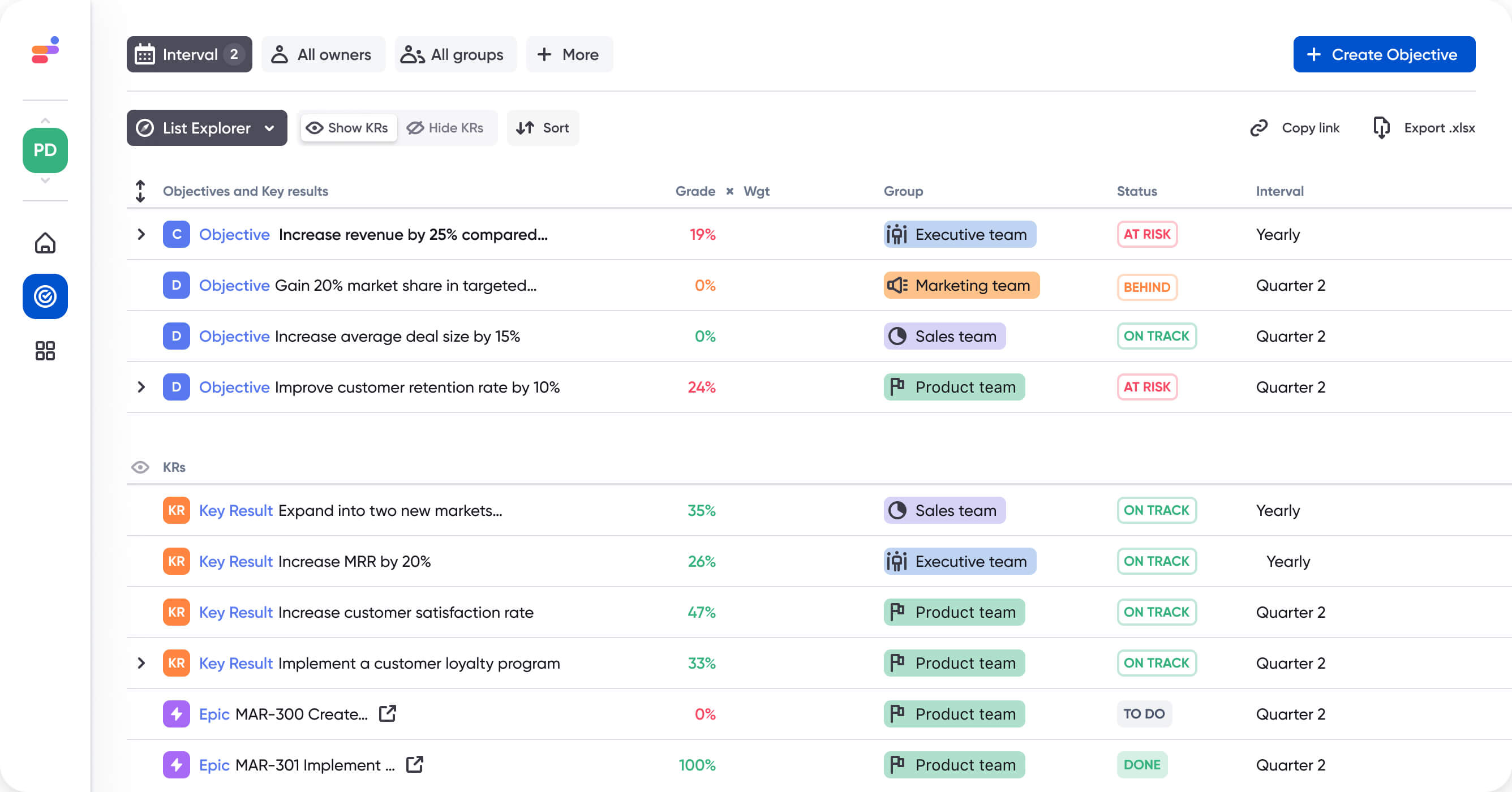Click KR badge of Implement a customer loyalty program
The image size is (1512, 792).
(177, 663)
